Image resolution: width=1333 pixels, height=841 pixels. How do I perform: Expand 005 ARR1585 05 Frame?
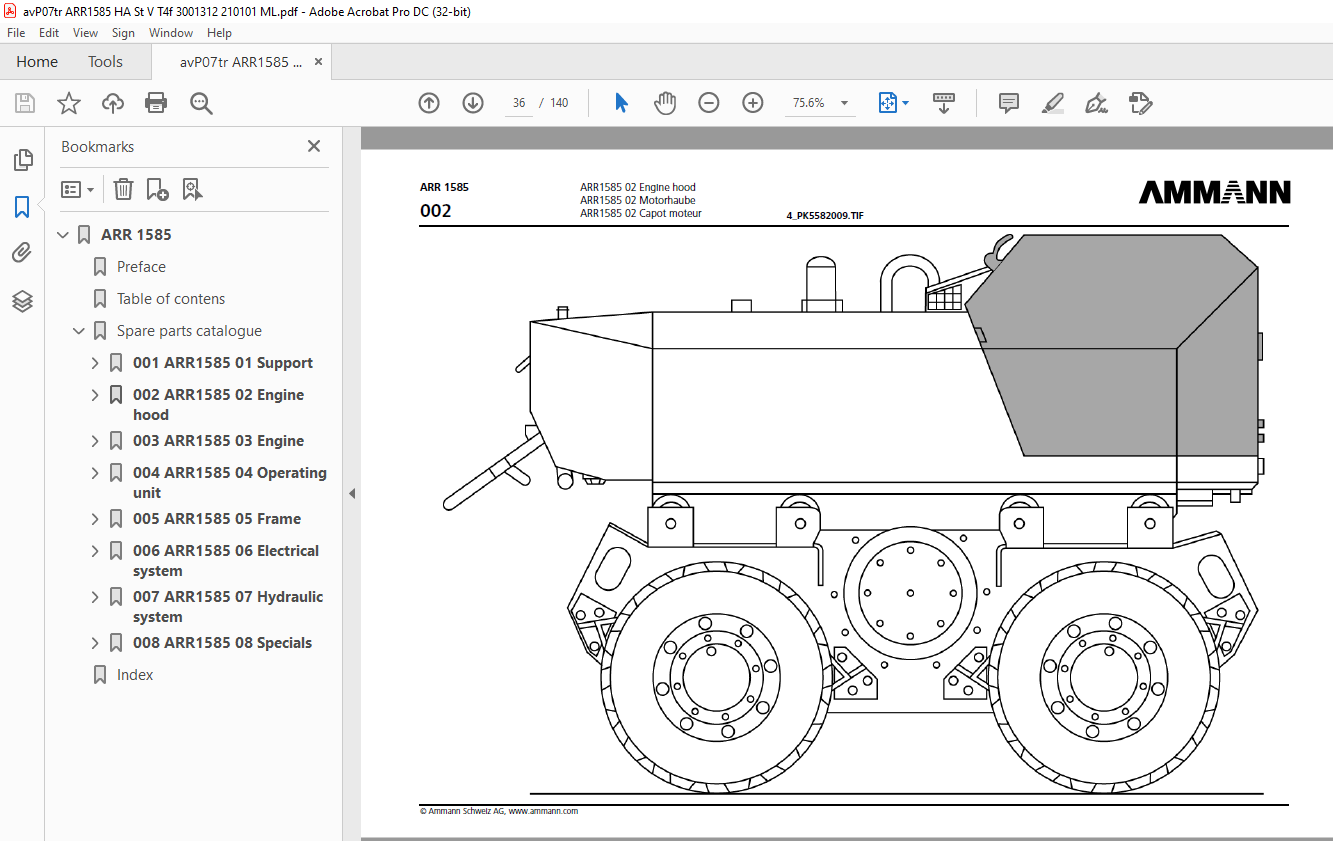95,519
